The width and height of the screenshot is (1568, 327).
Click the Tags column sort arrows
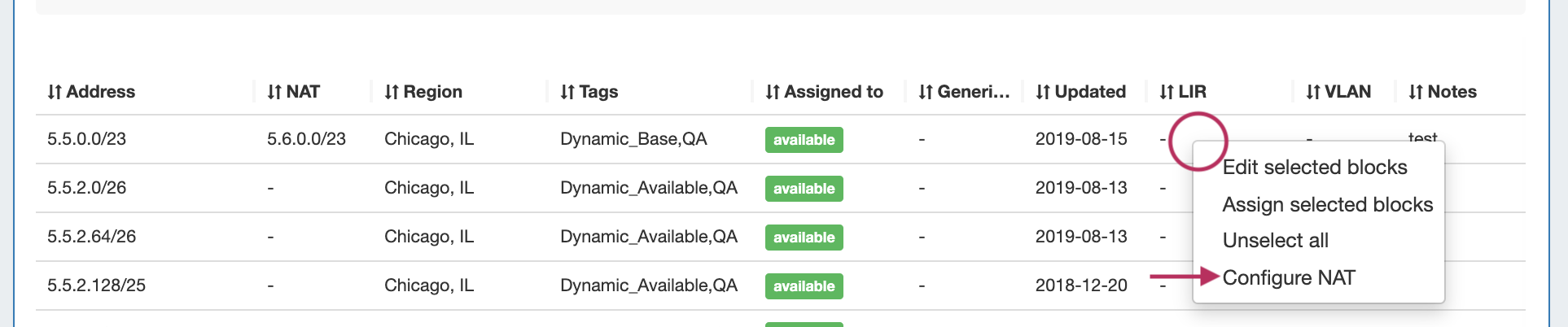coord(567,93)
